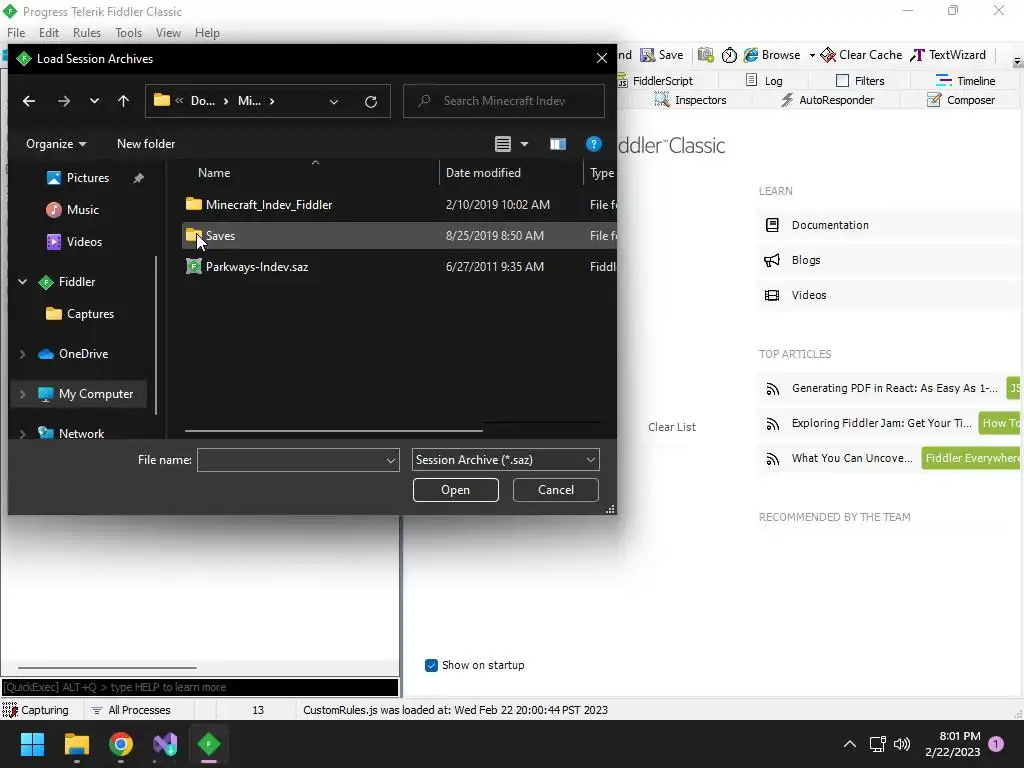Switch to the Inspectors tab
Screen dimensions: 1024x768
tap(690, 100)
